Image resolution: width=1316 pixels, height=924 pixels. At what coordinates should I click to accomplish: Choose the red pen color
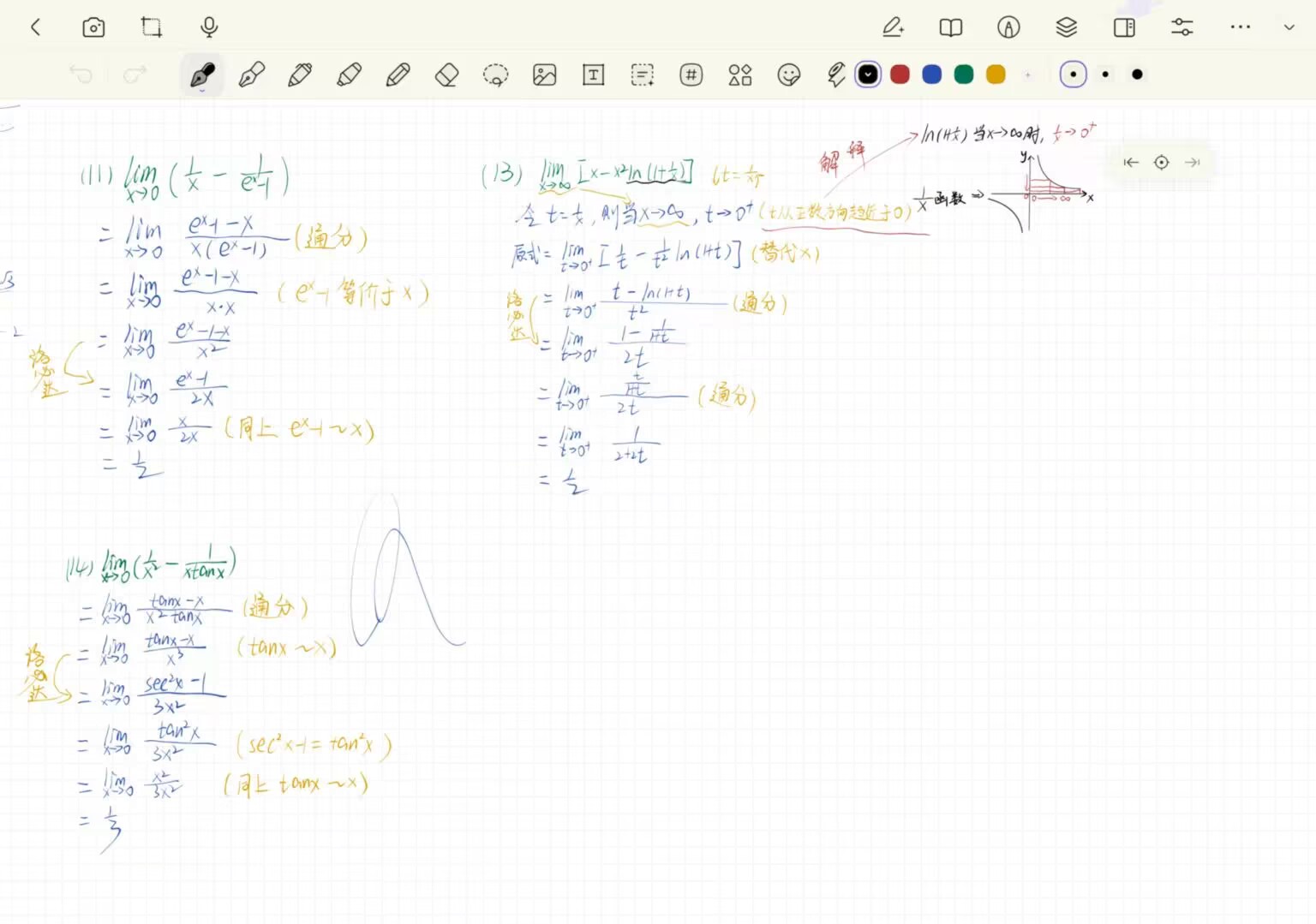point(900,75)
